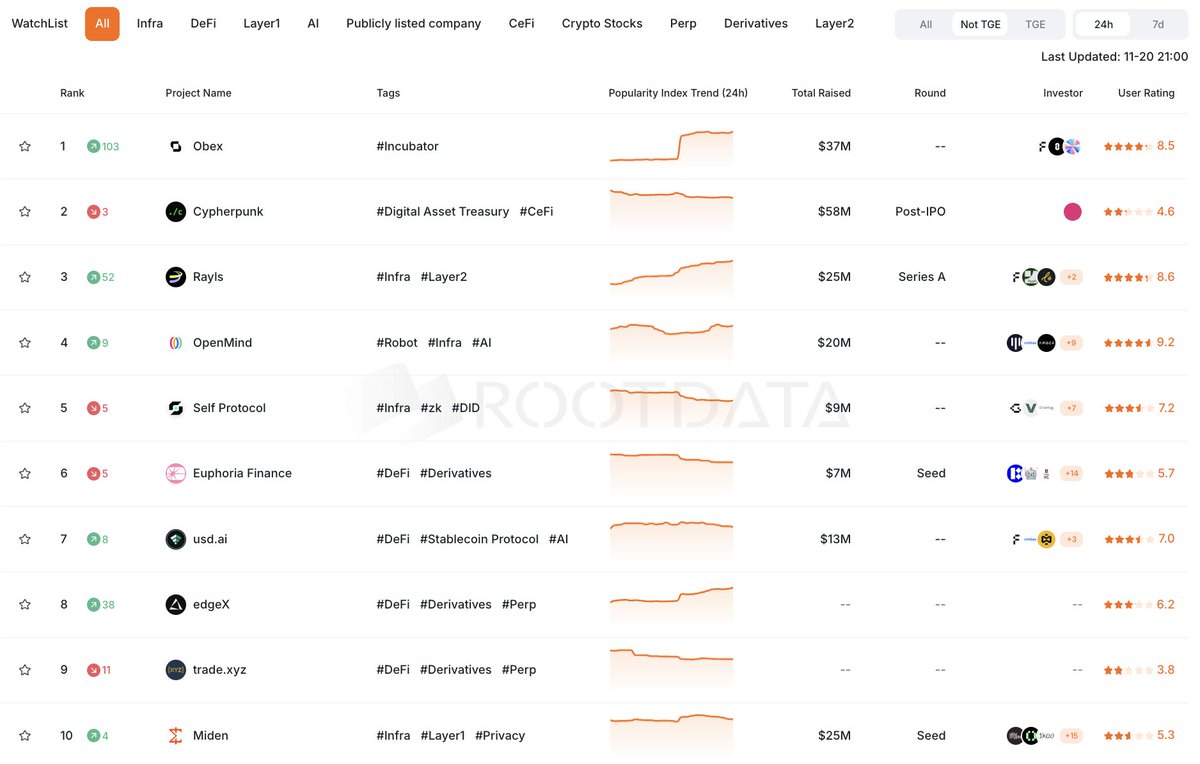The height and width of the screenshot is (764, 1200).
Task: Switch to the DeFi tab
Action: (203, 23)
